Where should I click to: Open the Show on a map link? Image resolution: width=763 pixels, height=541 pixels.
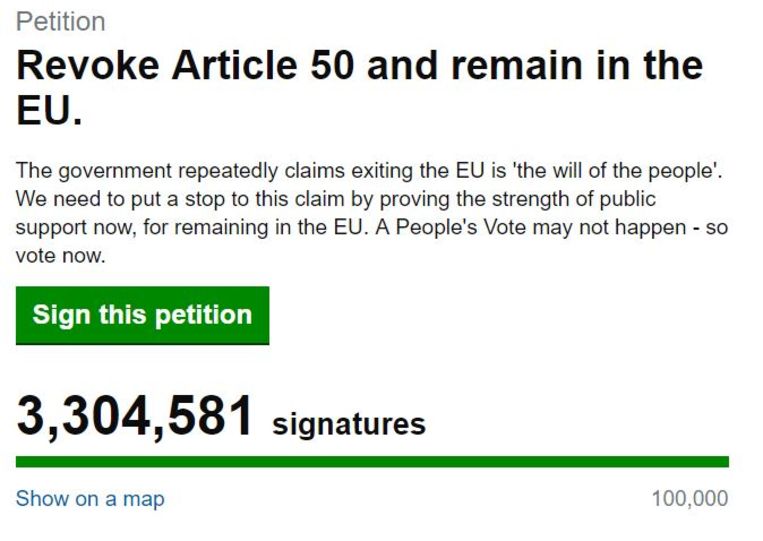pyautogui.click(x=90, y=498)
